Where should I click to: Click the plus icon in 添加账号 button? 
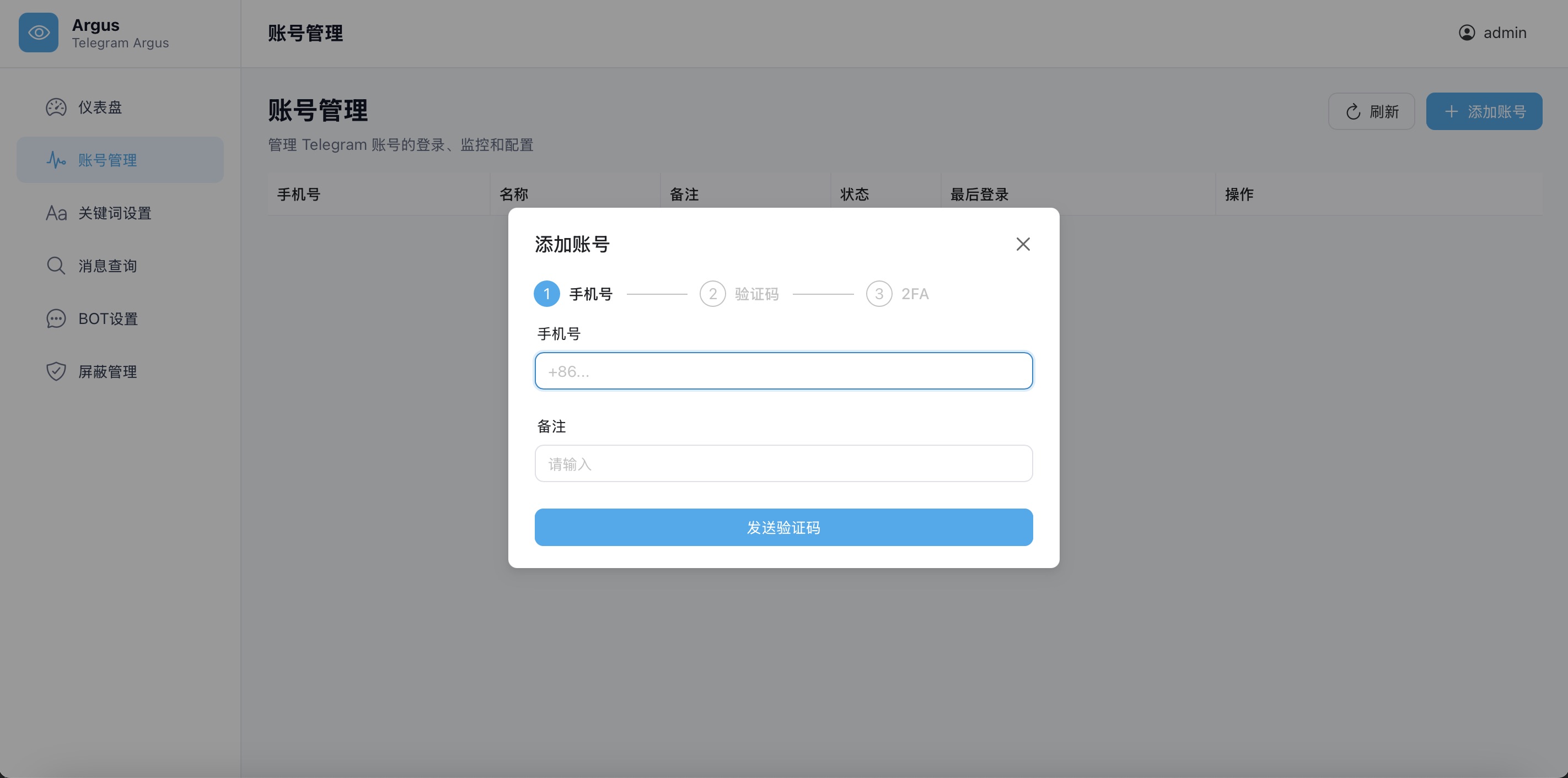click(x=1451, y=111)
